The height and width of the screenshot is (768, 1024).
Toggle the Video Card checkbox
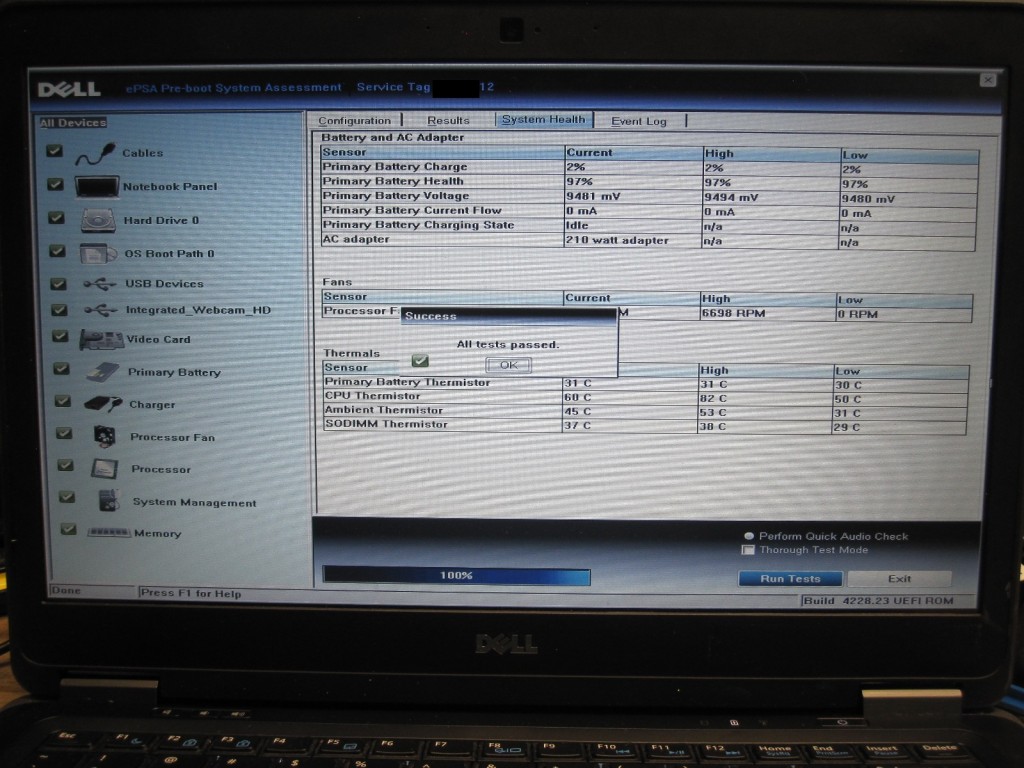click(60, 336)
